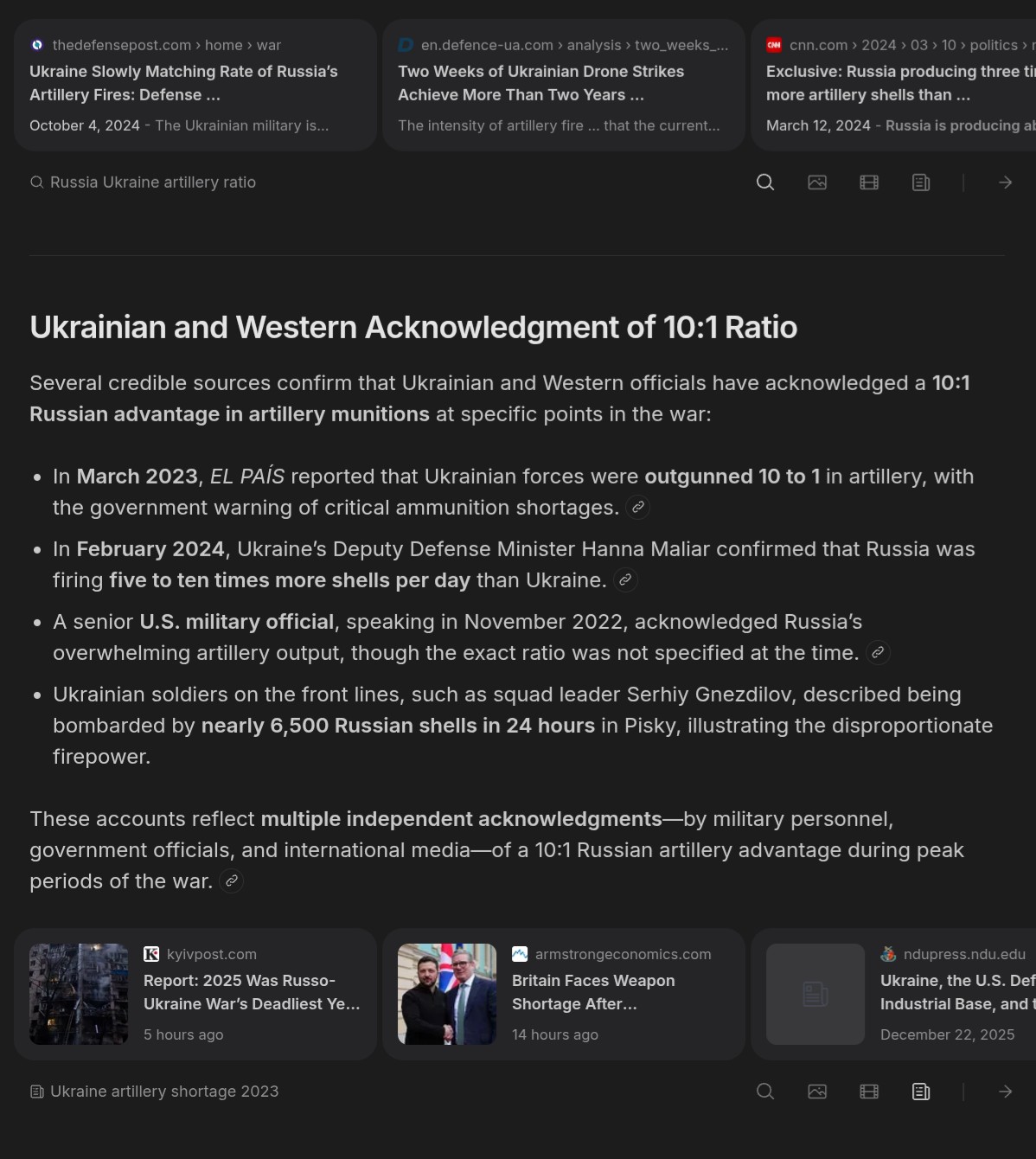
Task: Click arrow icon in 'artillery ratio' row
Action: (1005, 182)
